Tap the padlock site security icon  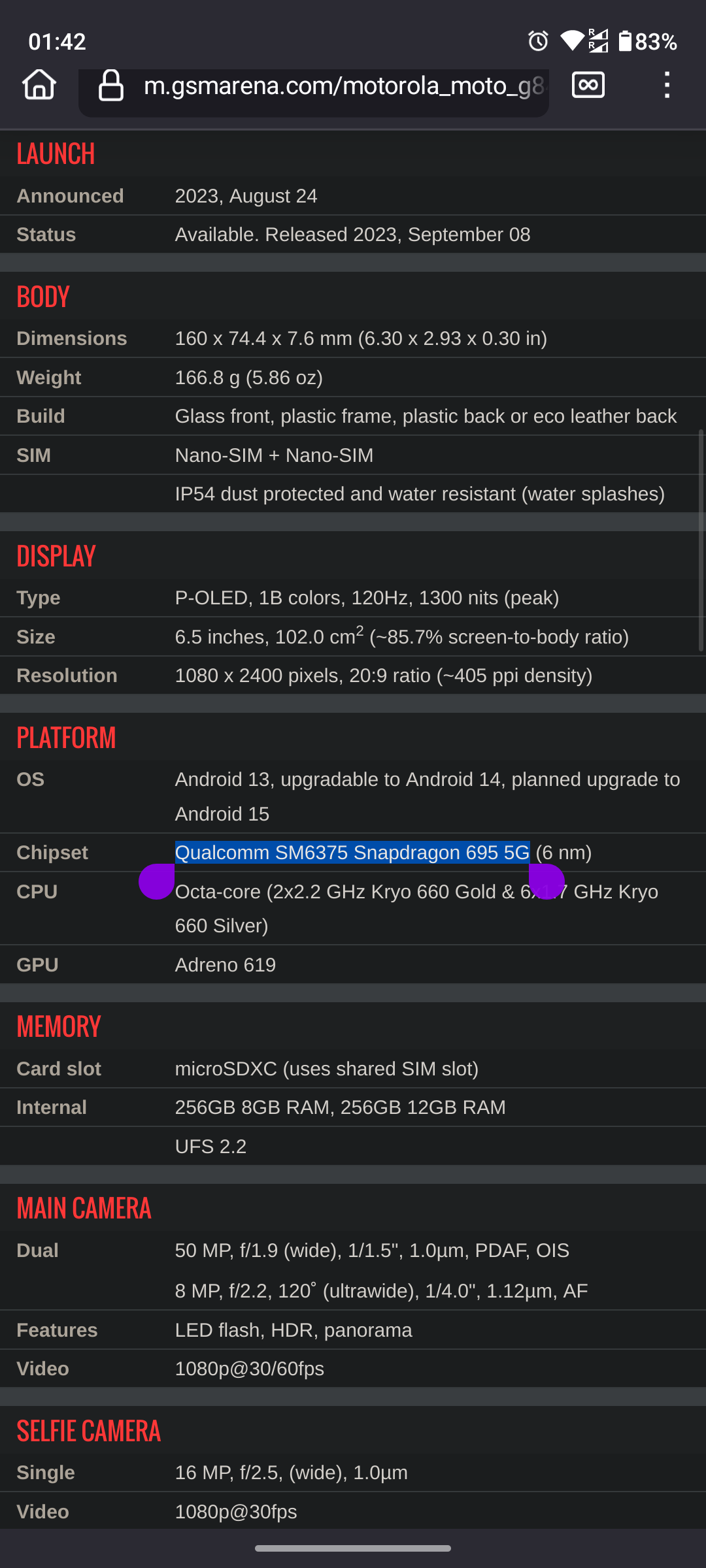point(111,86)
